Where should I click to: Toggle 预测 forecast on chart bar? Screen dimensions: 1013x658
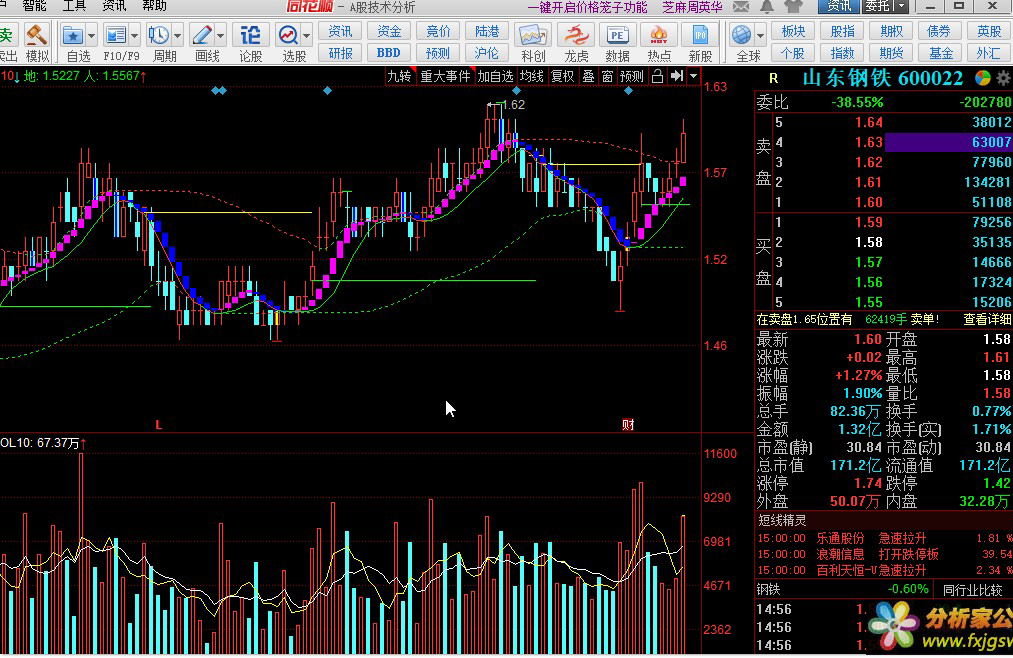pyautogui.click(x=632, y=76)
